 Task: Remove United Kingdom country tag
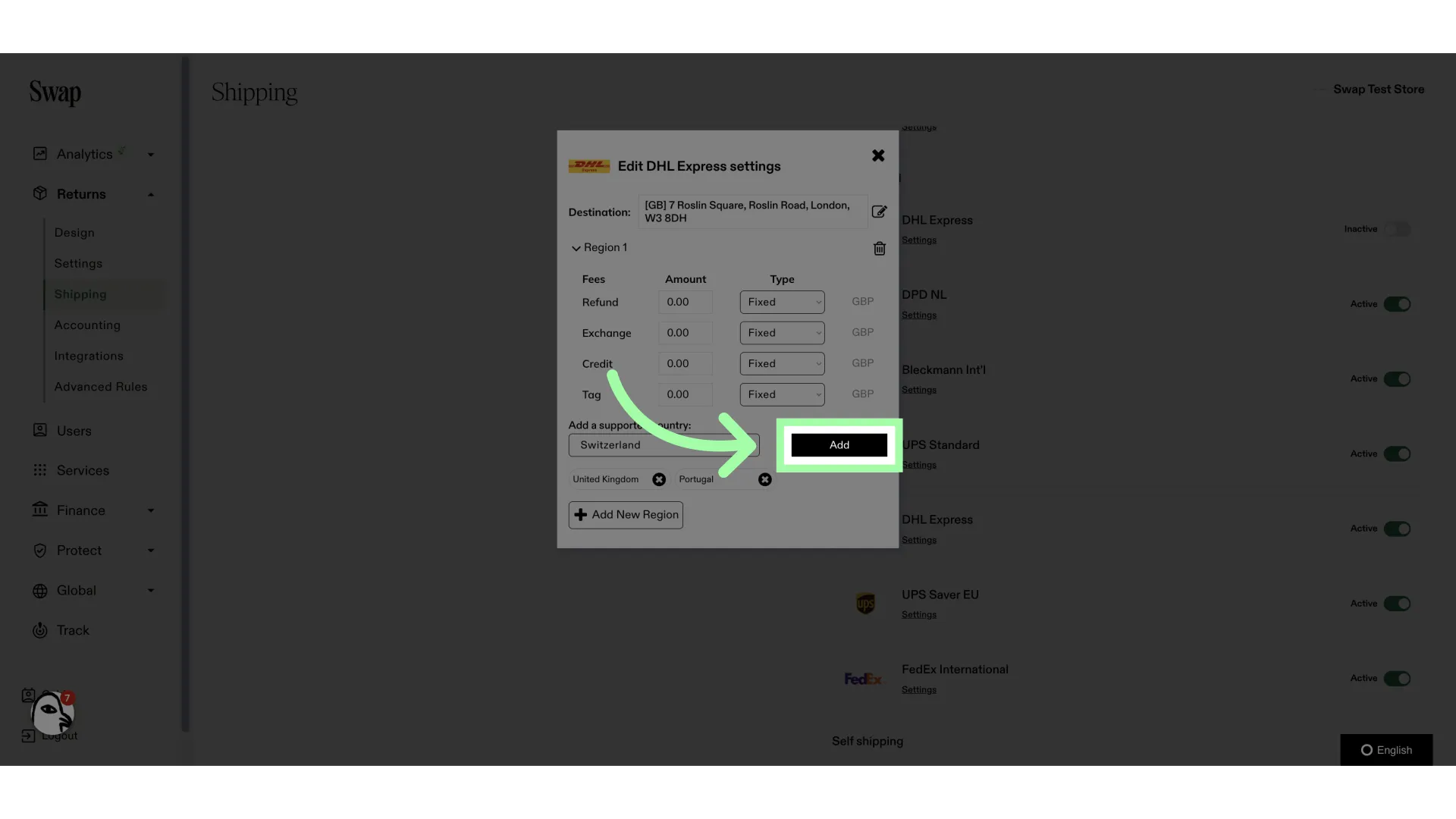pyautogui.click(x=659, y=479)
